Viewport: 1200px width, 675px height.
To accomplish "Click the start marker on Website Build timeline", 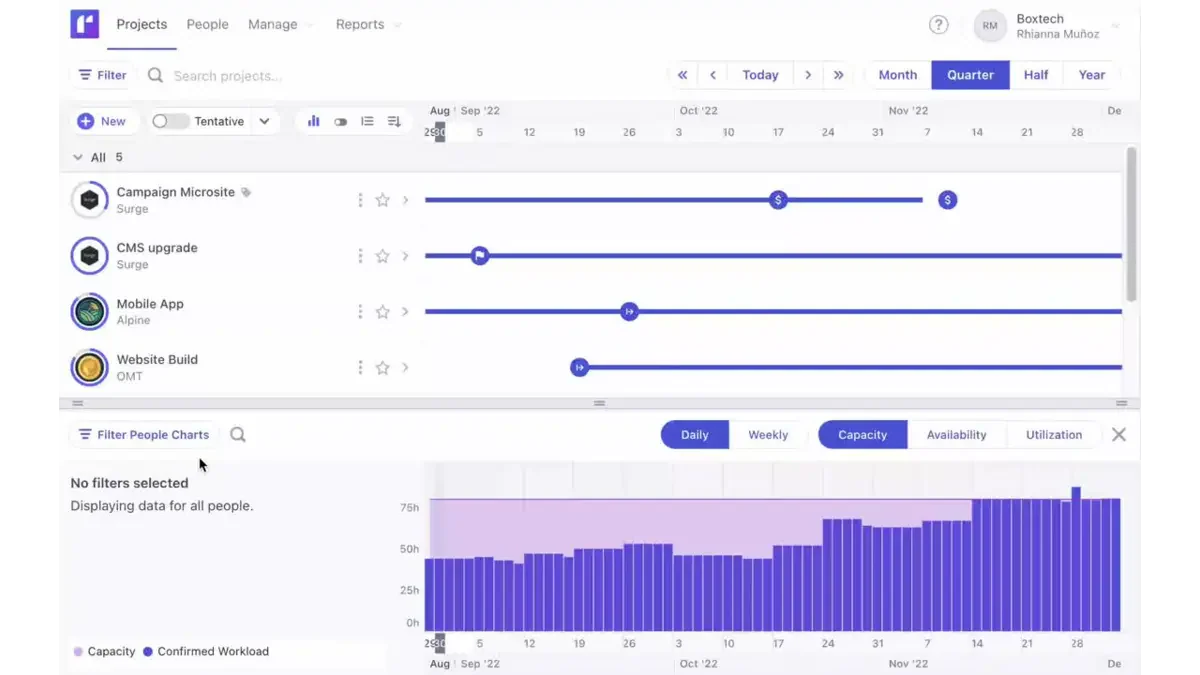I will 579,368.
